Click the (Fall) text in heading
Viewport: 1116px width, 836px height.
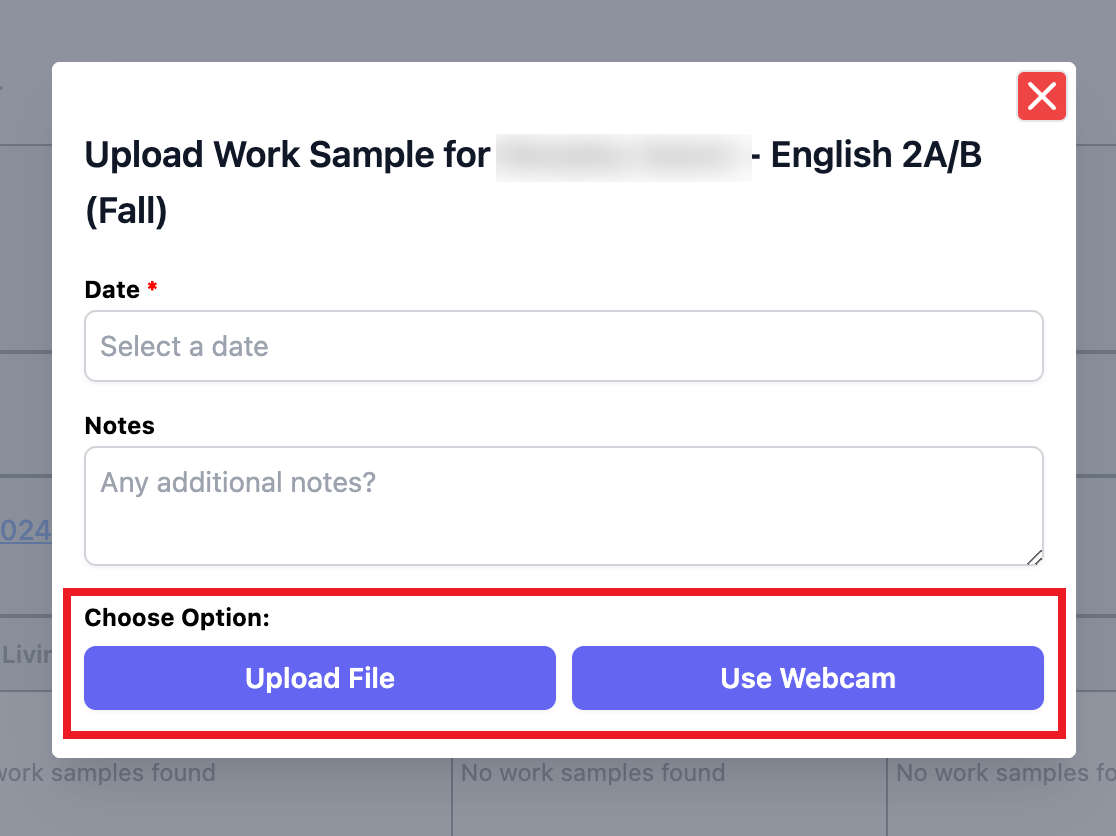[x=126, y=212]
